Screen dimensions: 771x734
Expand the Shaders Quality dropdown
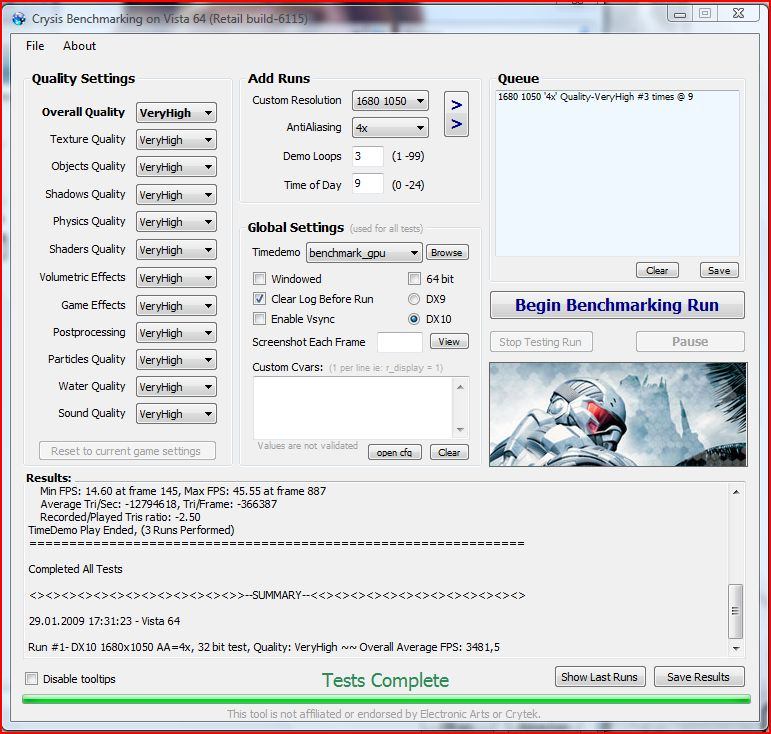pyautogui.click(x=176, y=250)
